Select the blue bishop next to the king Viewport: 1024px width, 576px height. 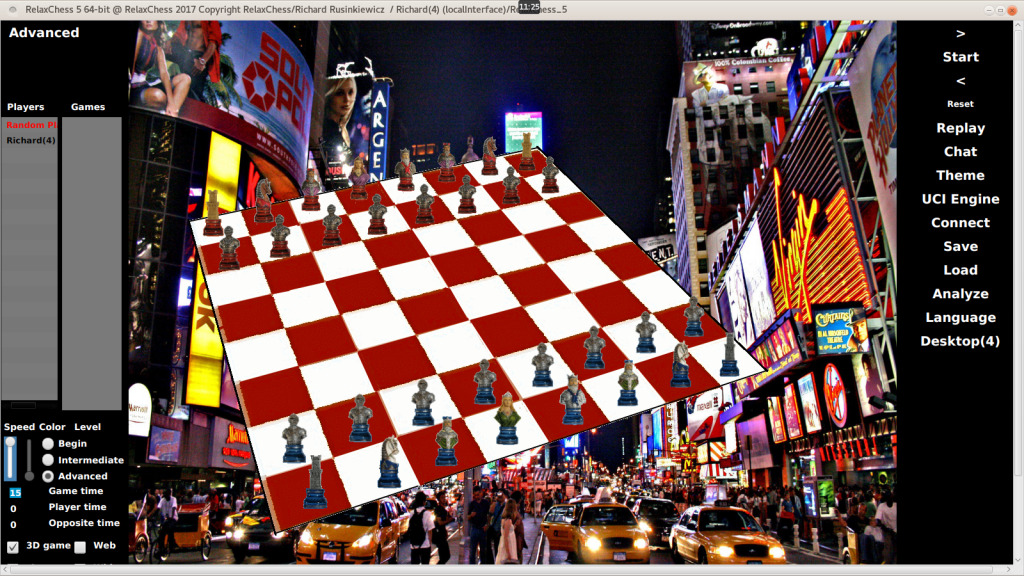click(x=628, y=383)
